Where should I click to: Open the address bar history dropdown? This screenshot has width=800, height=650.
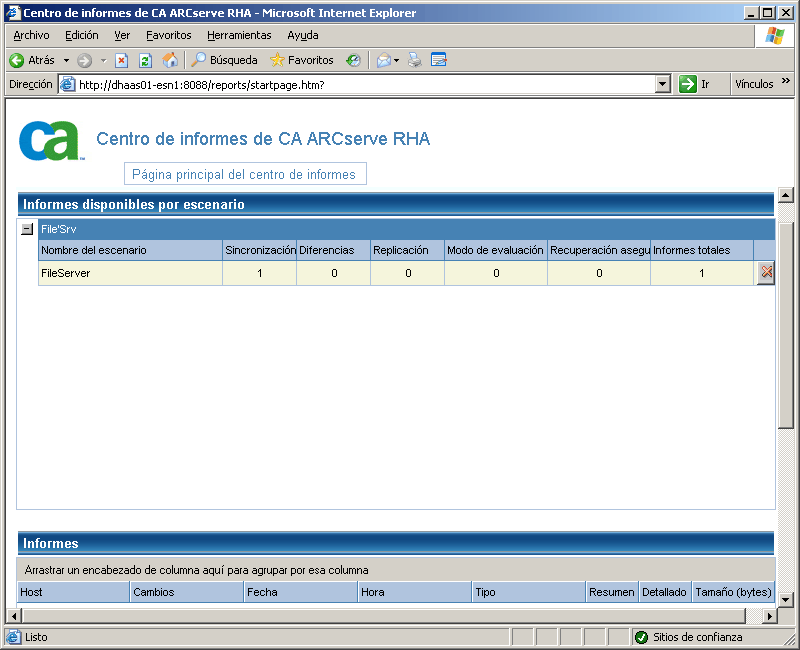point(663,84)
